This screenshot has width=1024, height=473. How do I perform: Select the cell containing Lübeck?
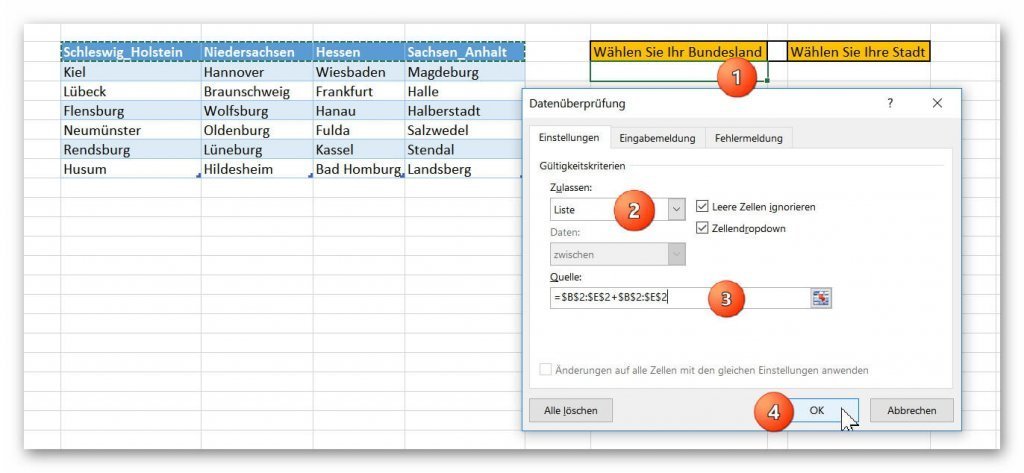131,91
